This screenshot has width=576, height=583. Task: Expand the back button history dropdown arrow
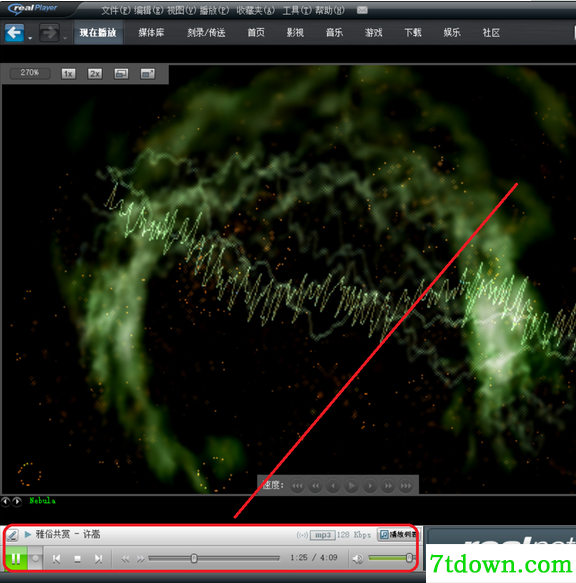(x=30, y=38)
